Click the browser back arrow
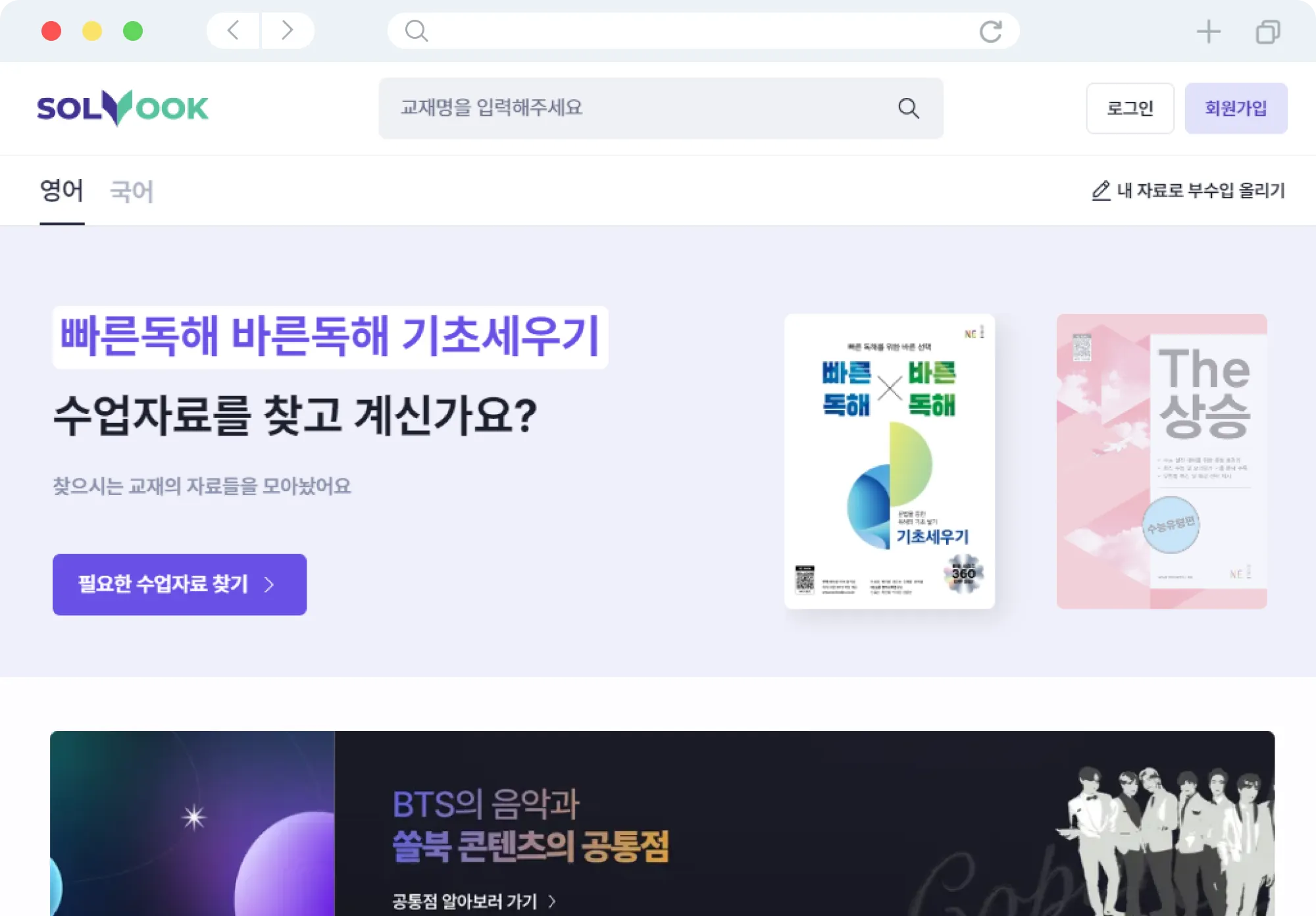The image size is (1316, 916). pos(233,30)
